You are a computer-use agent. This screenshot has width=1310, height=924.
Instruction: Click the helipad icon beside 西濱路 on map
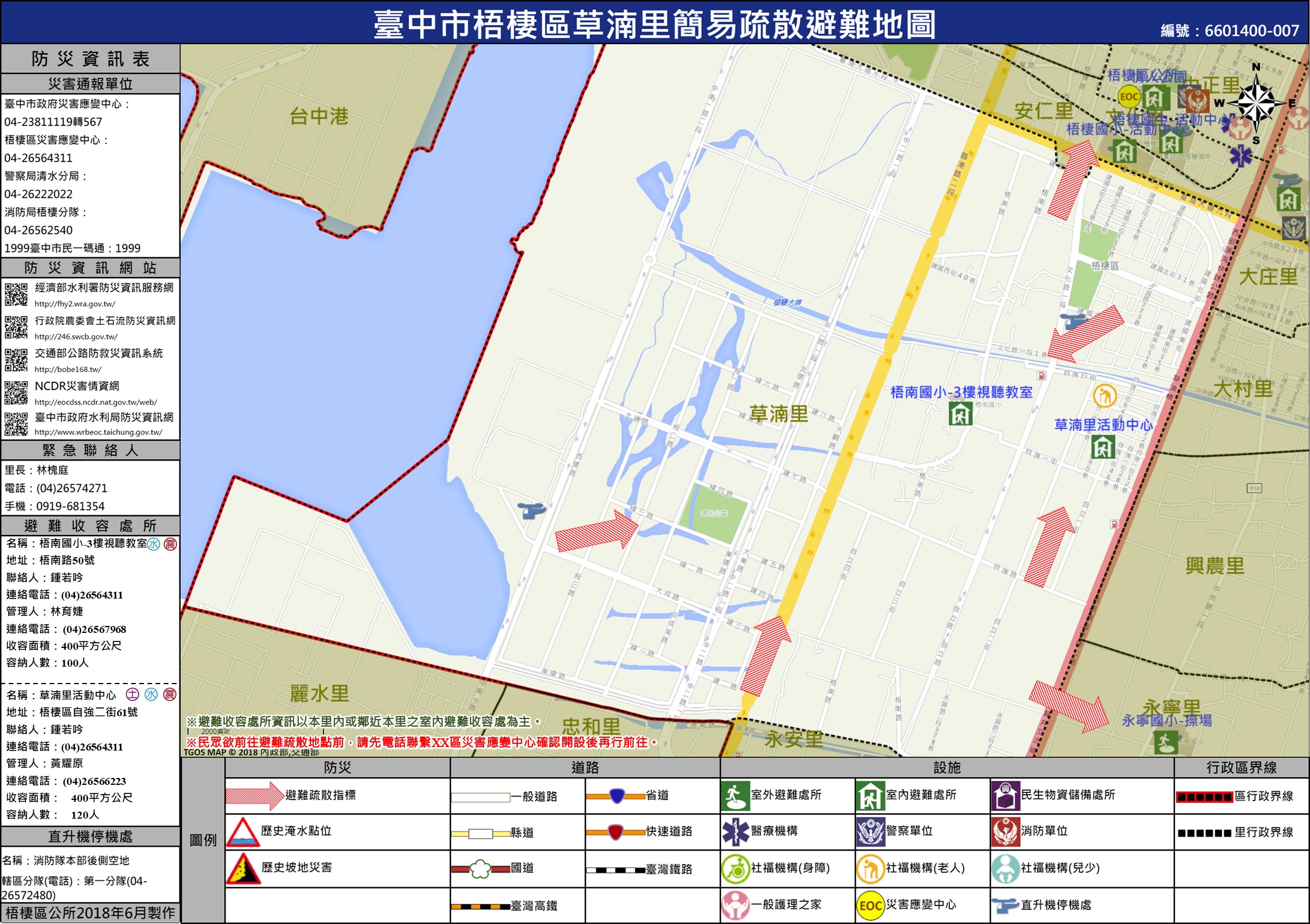531,510
